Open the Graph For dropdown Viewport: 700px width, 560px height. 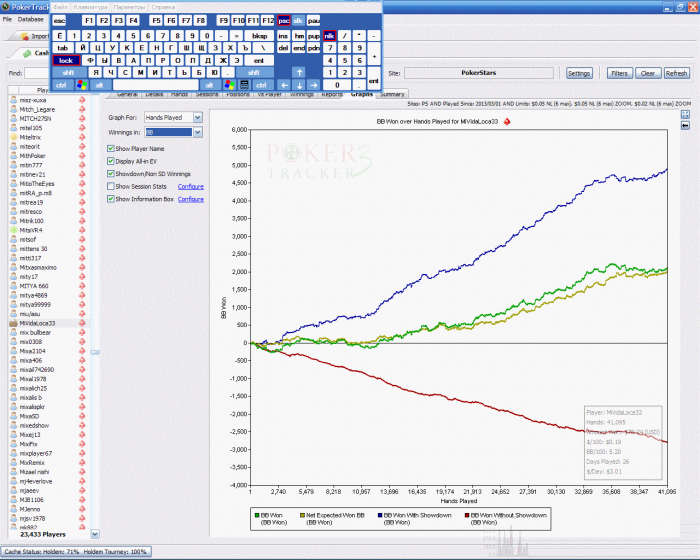click(x=198, y=117)
